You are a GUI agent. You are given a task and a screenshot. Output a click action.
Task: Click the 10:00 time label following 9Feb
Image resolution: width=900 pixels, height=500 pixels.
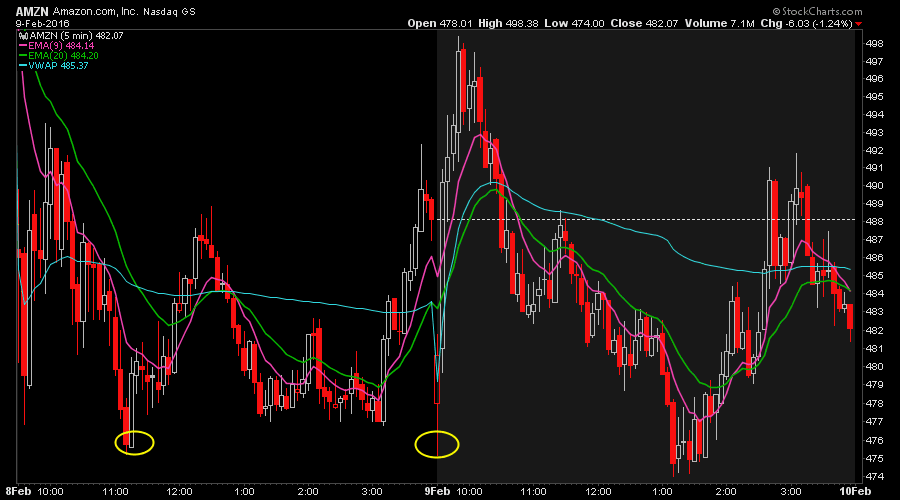[x=470, y=492]
